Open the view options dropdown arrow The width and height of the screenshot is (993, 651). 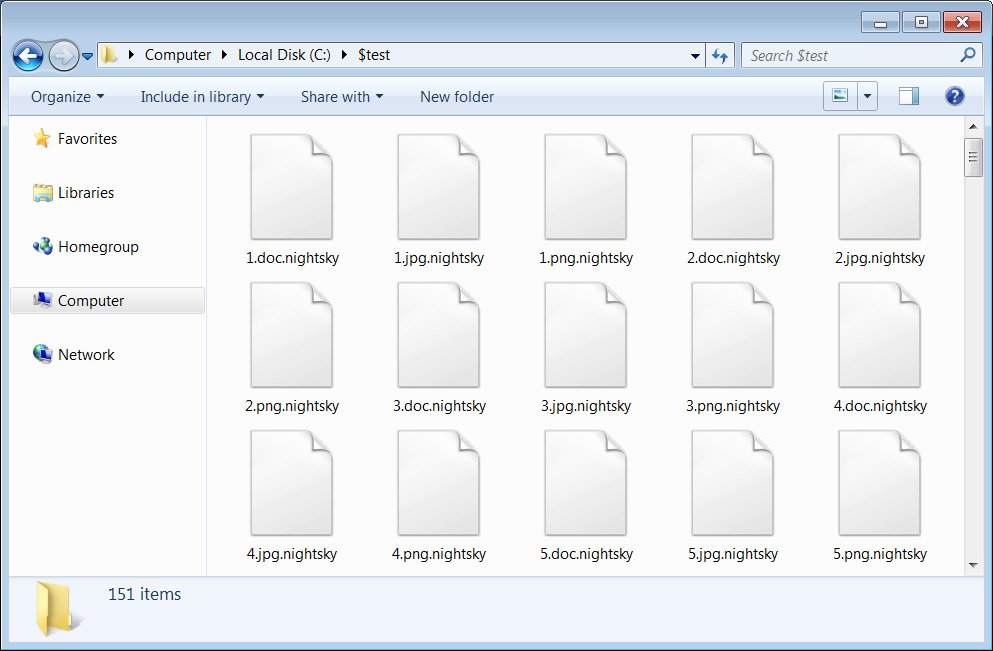pyautogui.click(x=866, y=96)
